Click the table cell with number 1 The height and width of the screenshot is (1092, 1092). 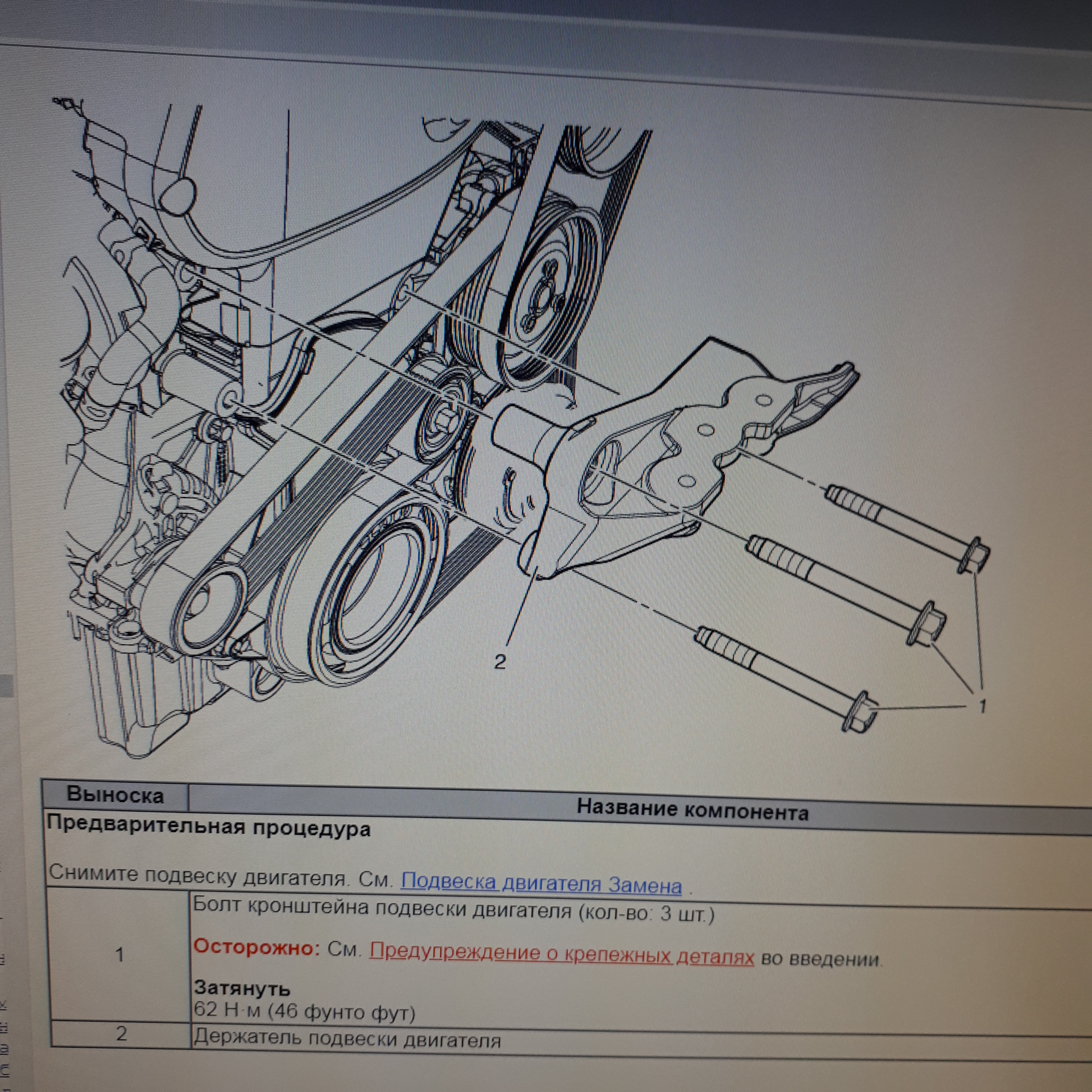tap(119, 955)
